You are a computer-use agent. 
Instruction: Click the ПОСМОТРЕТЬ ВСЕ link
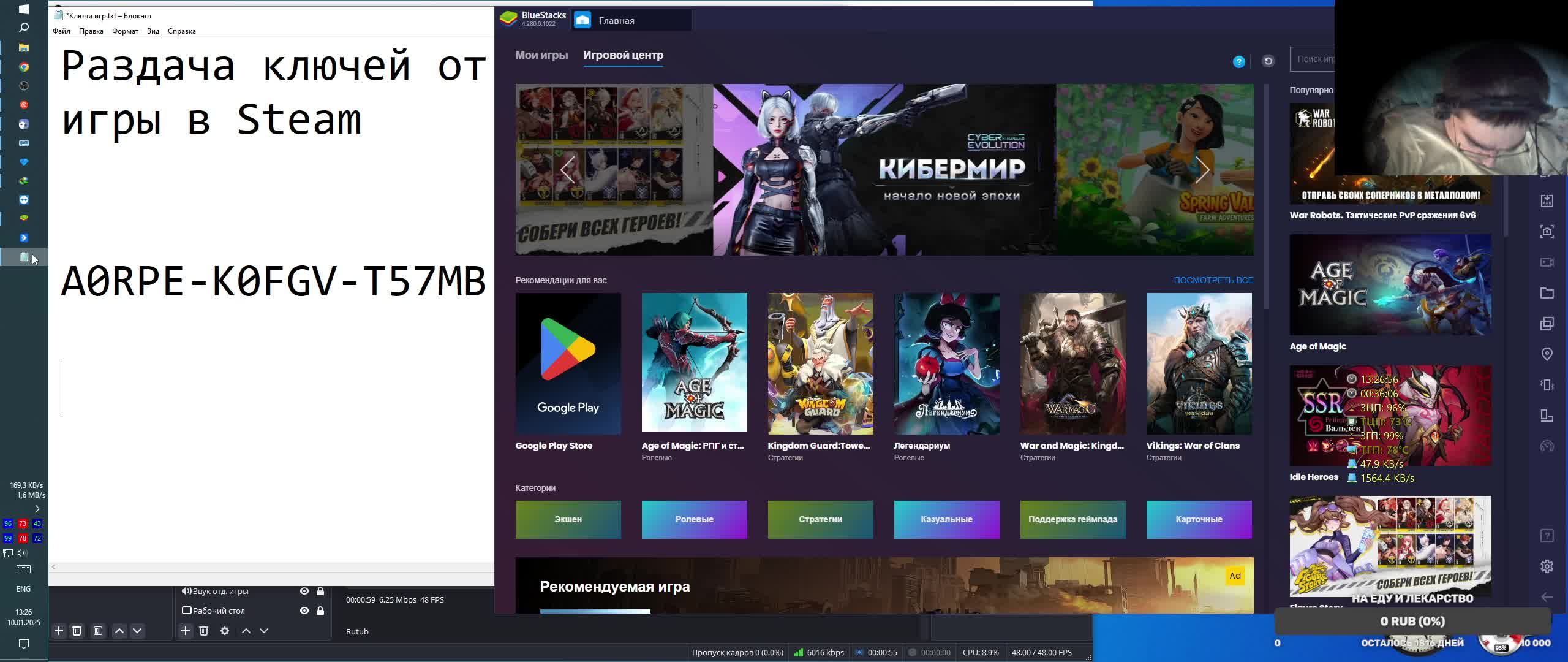click(x=1213, y=280)
